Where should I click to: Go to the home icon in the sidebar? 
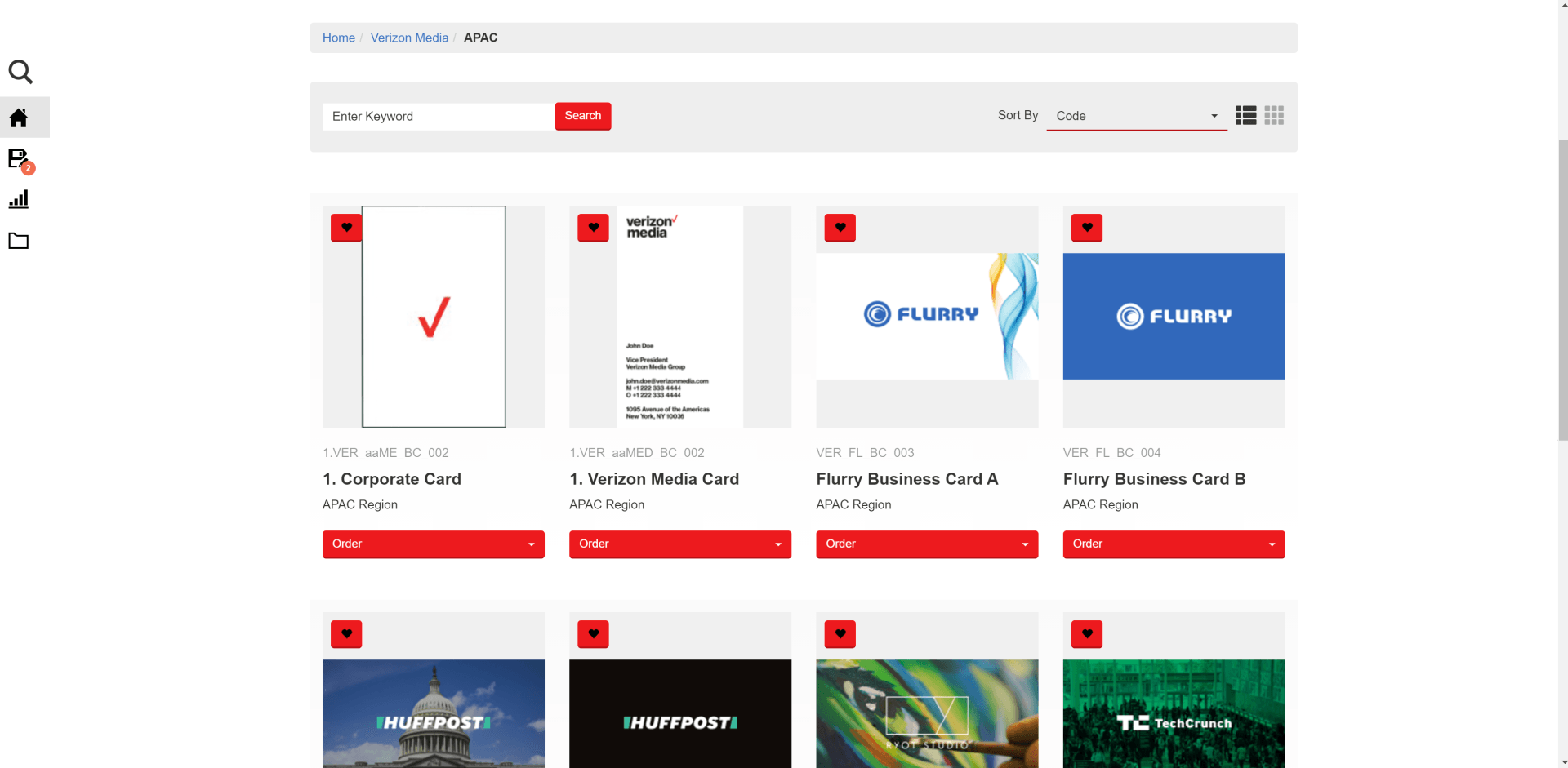(x=19, y=118)
